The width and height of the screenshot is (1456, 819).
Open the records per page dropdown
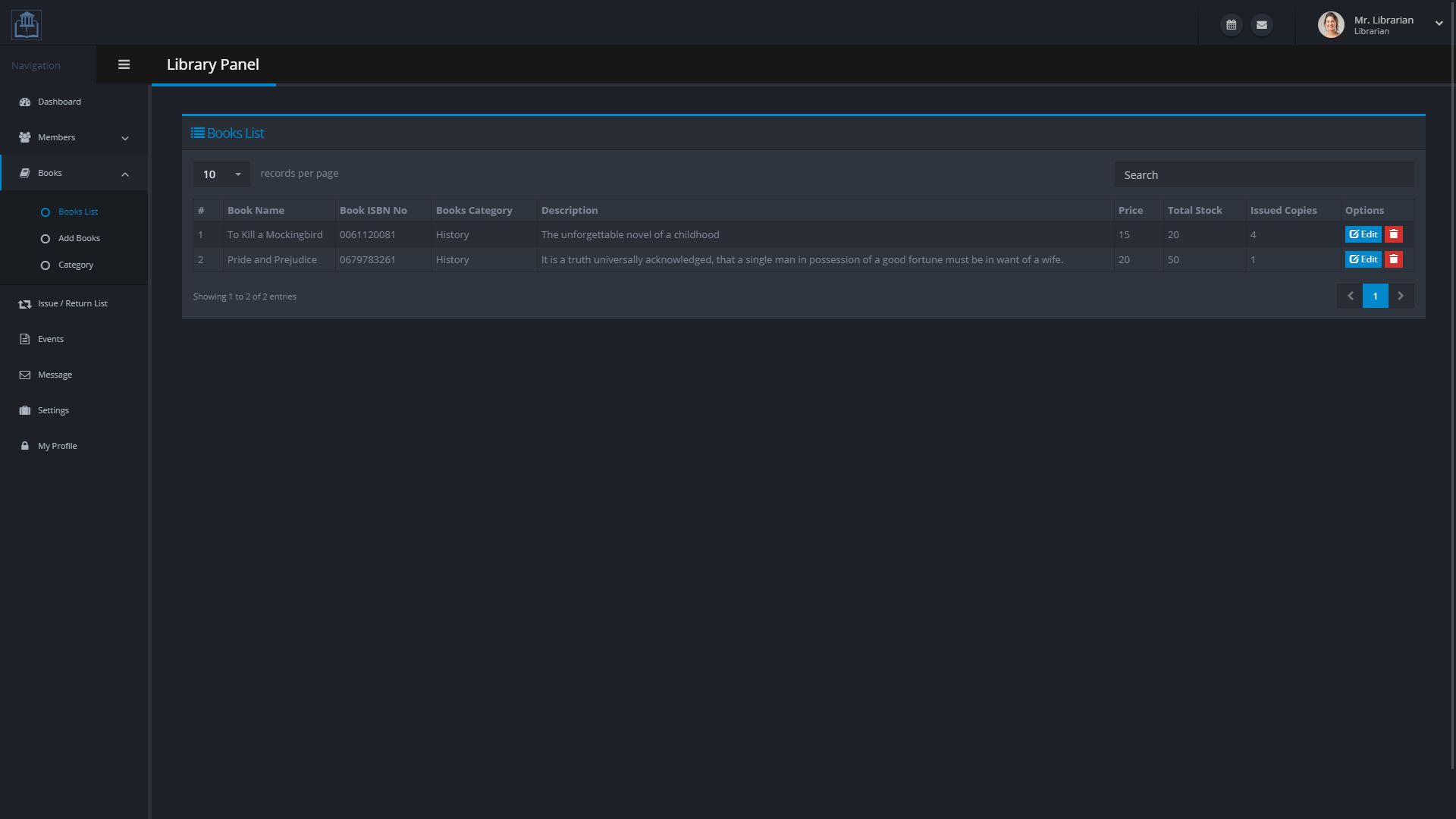(221, 174)
